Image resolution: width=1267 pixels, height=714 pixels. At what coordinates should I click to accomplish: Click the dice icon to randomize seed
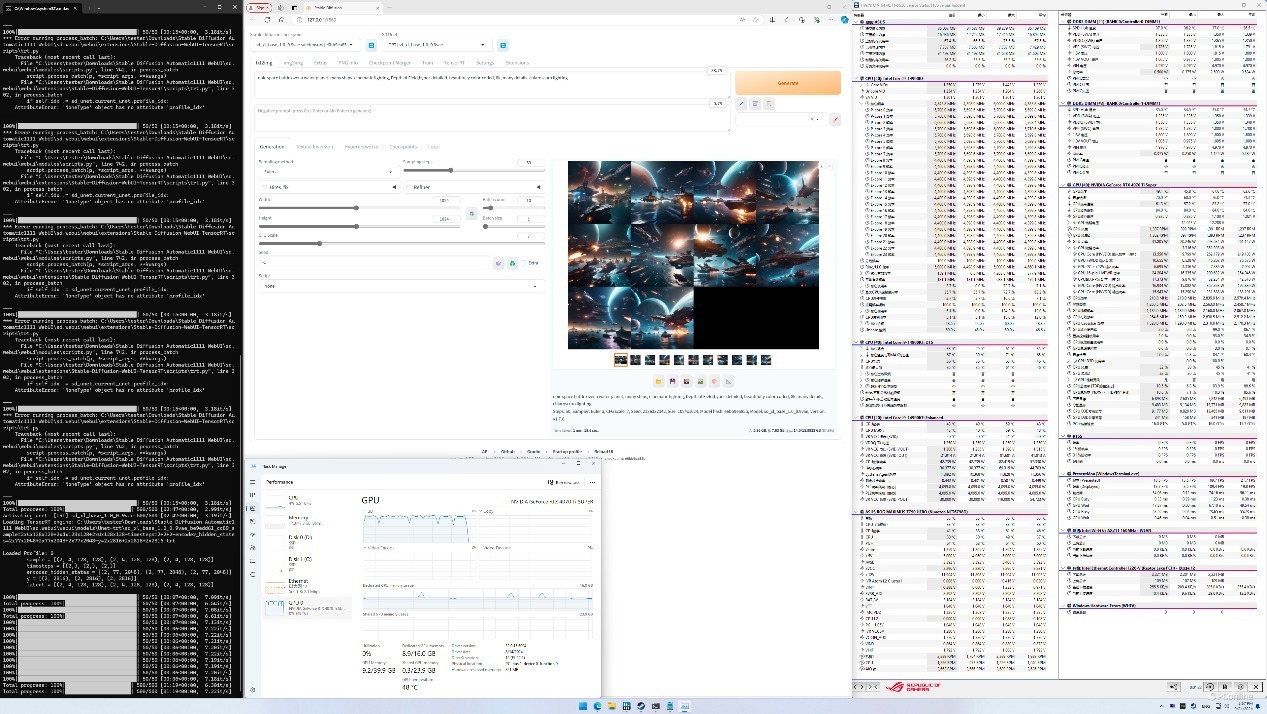coord(498,263)
